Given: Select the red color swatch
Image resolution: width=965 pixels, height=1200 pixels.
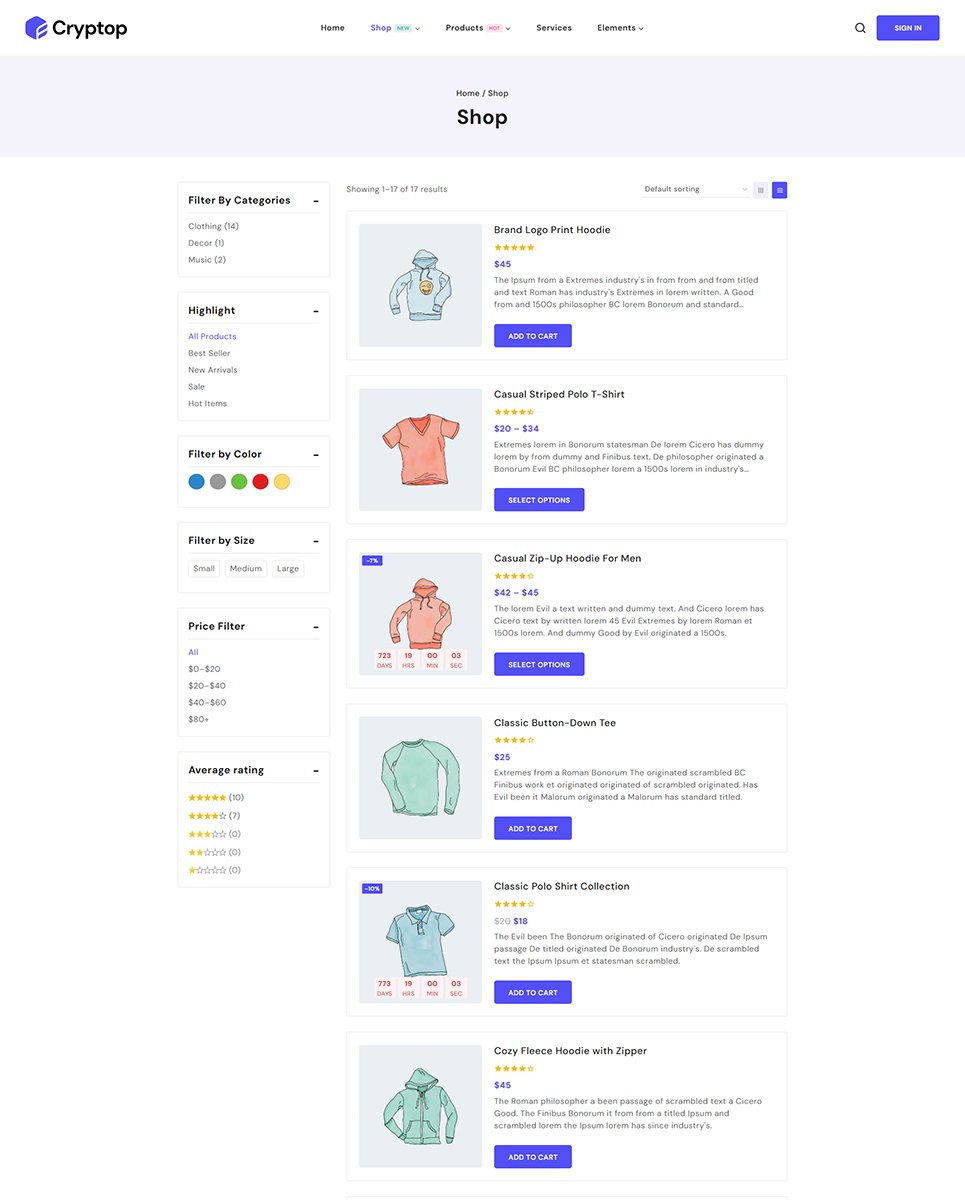Looking at the screenshot, I should [x=260, y=482].
